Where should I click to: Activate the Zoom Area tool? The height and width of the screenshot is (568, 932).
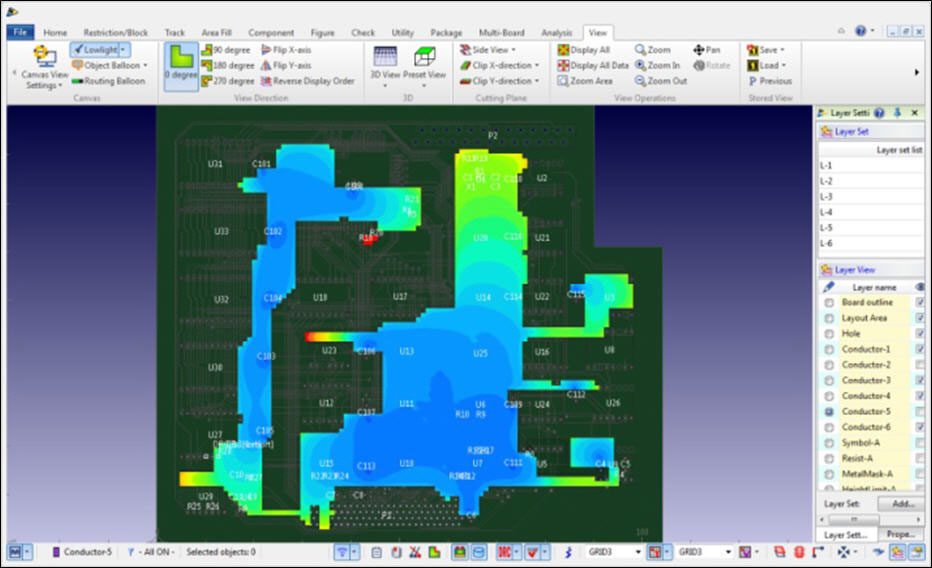tap(585, 81)
